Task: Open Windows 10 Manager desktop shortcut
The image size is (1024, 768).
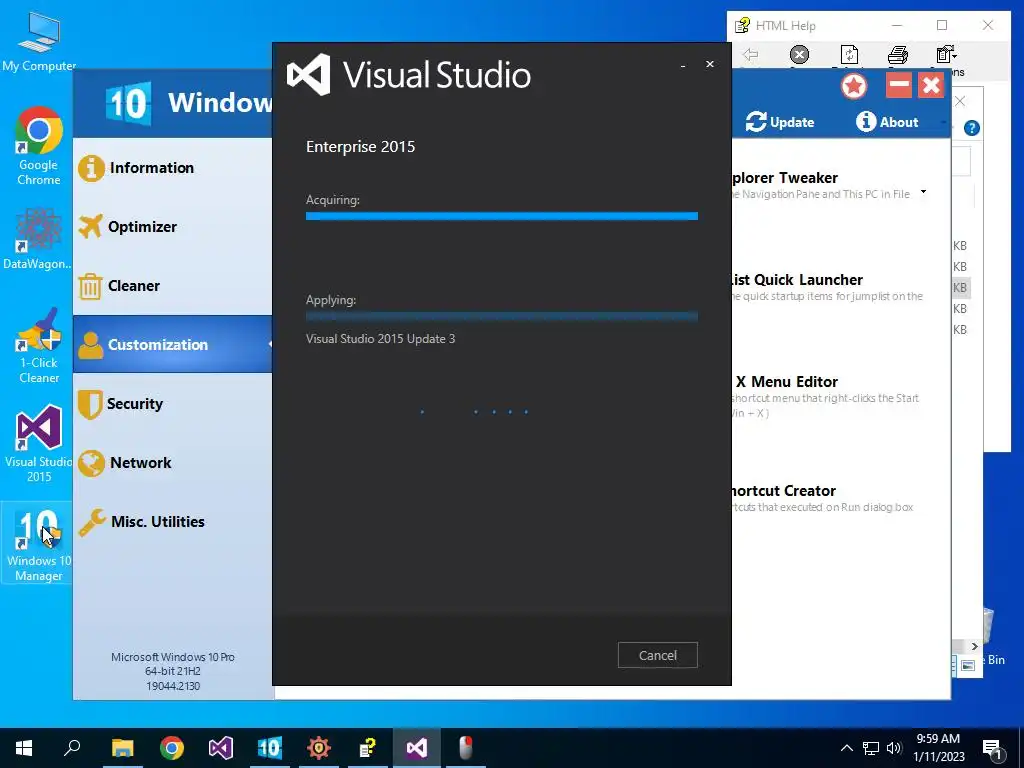Action: tap(39, 543)
